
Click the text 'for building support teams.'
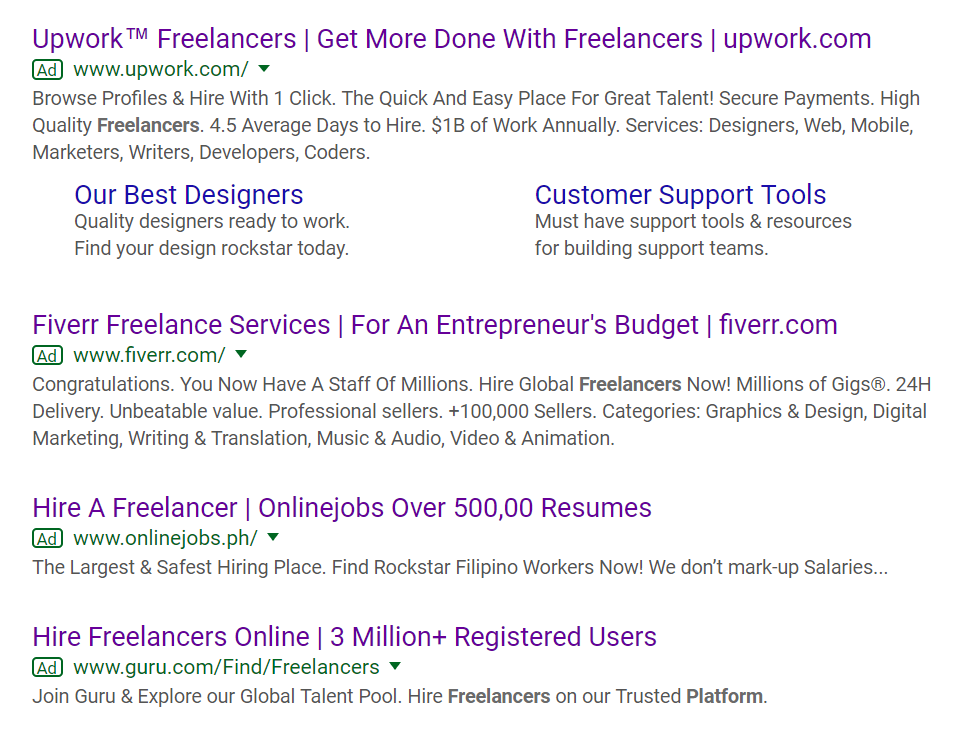click(652, 248)
